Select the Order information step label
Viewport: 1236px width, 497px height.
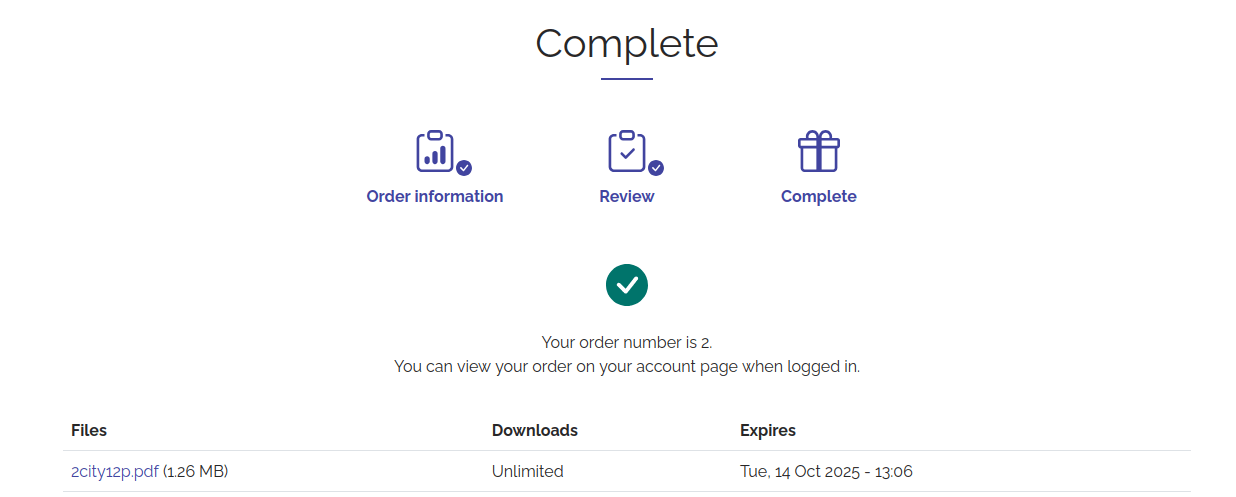tap(435, 196)
